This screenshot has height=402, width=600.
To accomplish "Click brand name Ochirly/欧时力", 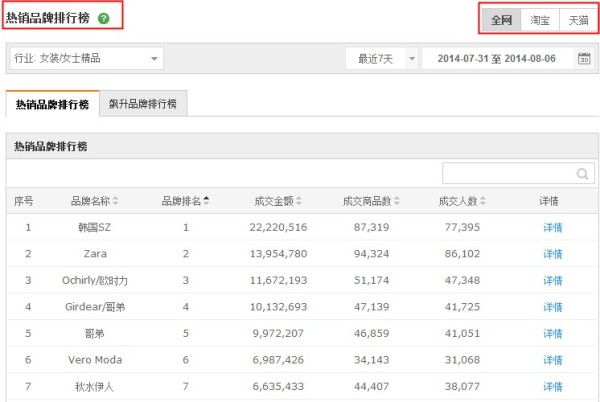I will pyautogui.click(x=95, y=281).
